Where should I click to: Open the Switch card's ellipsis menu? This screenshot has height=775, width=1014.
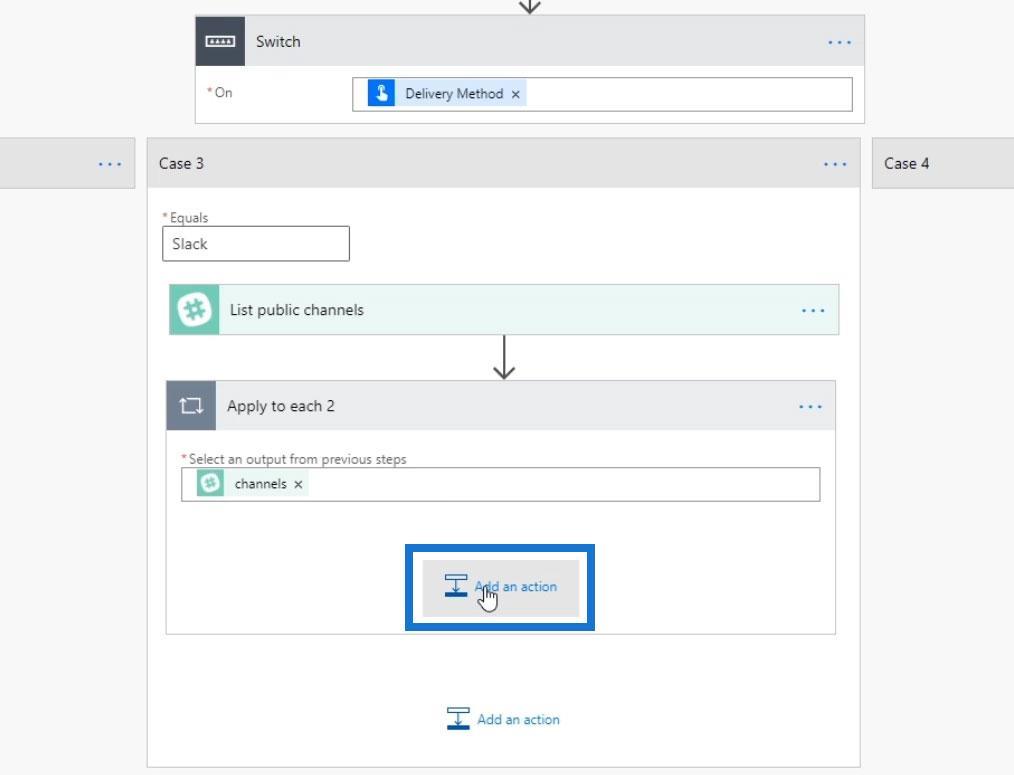pos(839,43)
